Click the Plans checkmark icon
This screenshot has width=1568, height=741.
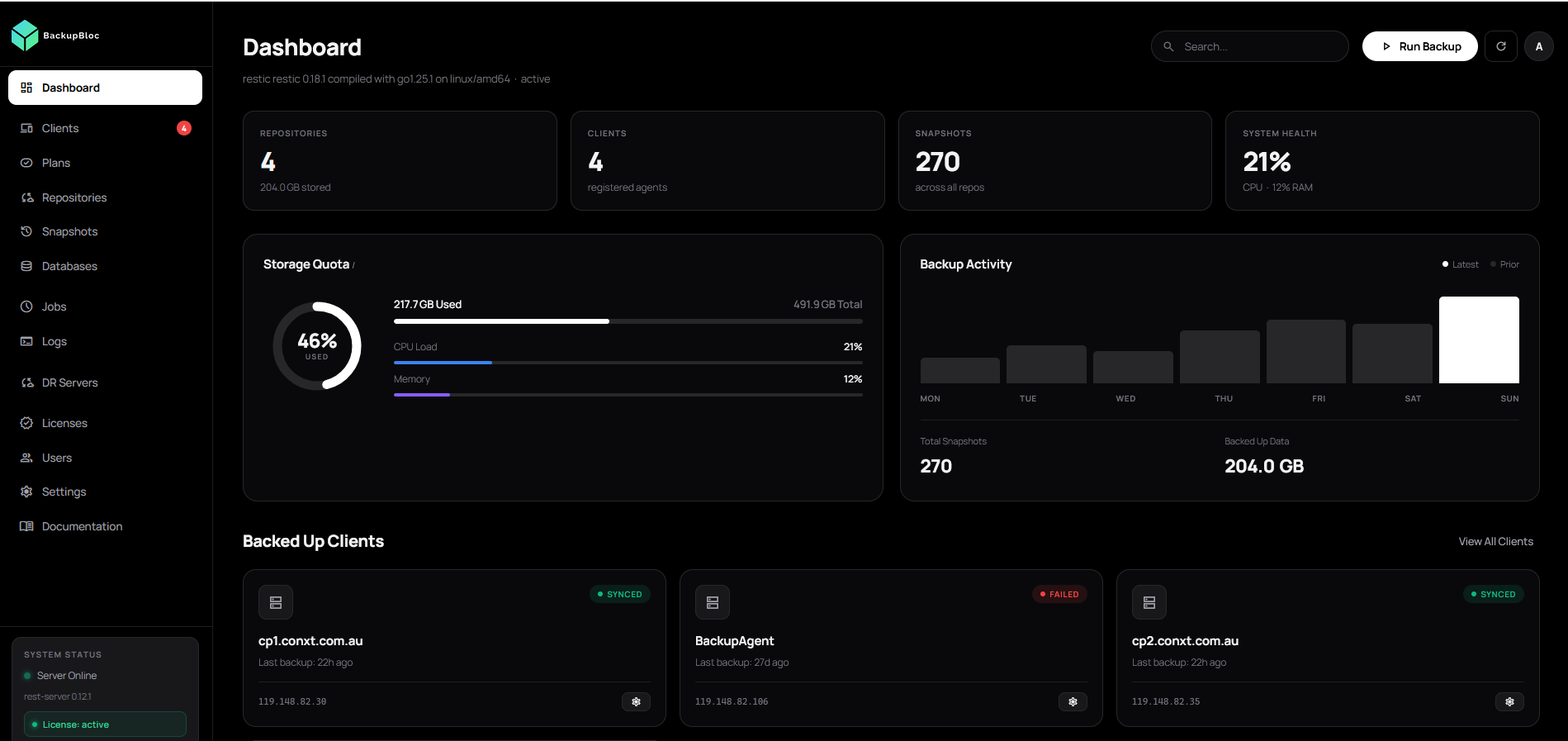pyautogui.click(x=26, y=163)
